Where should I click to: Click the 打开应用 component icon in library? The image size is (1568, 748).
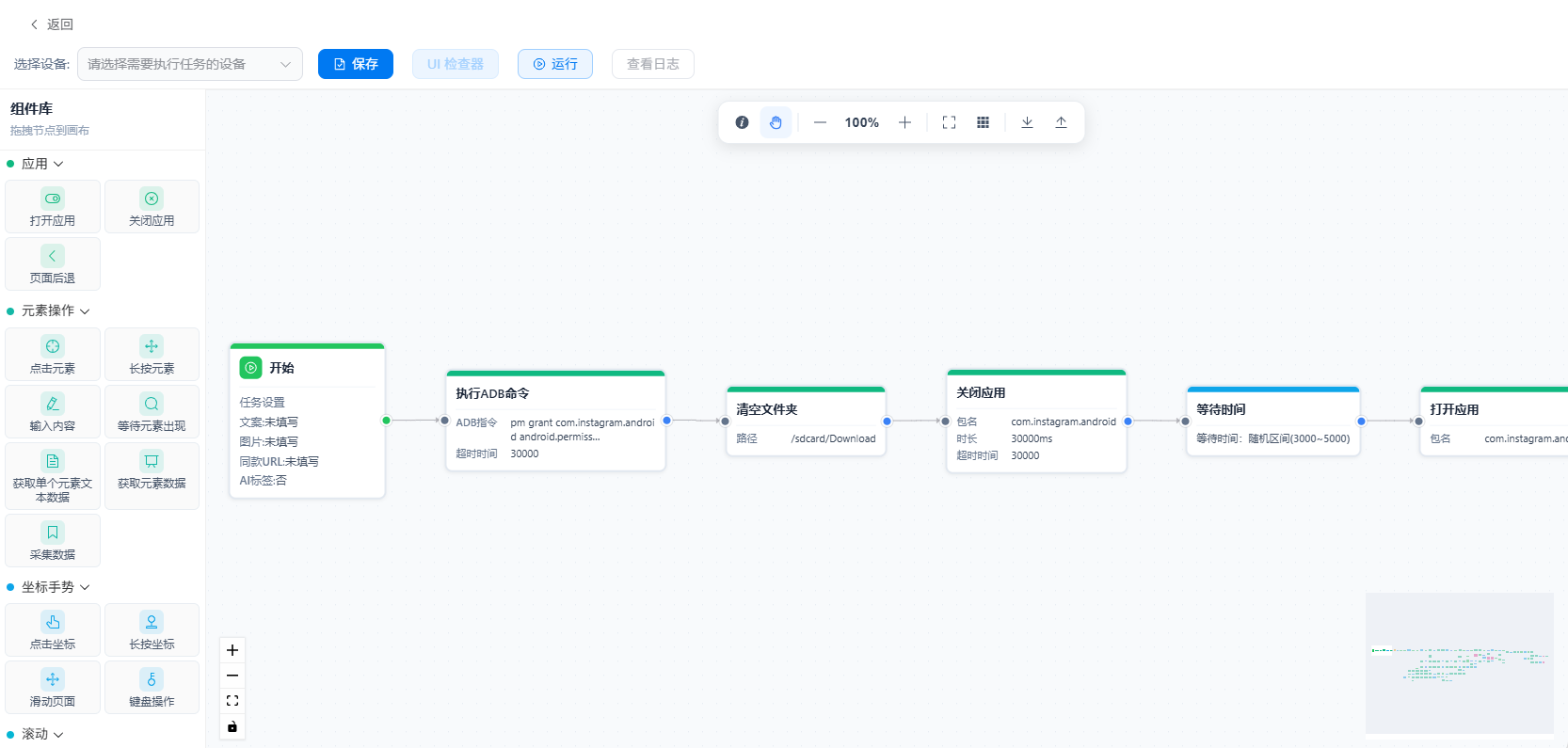[x=53, y=199]
